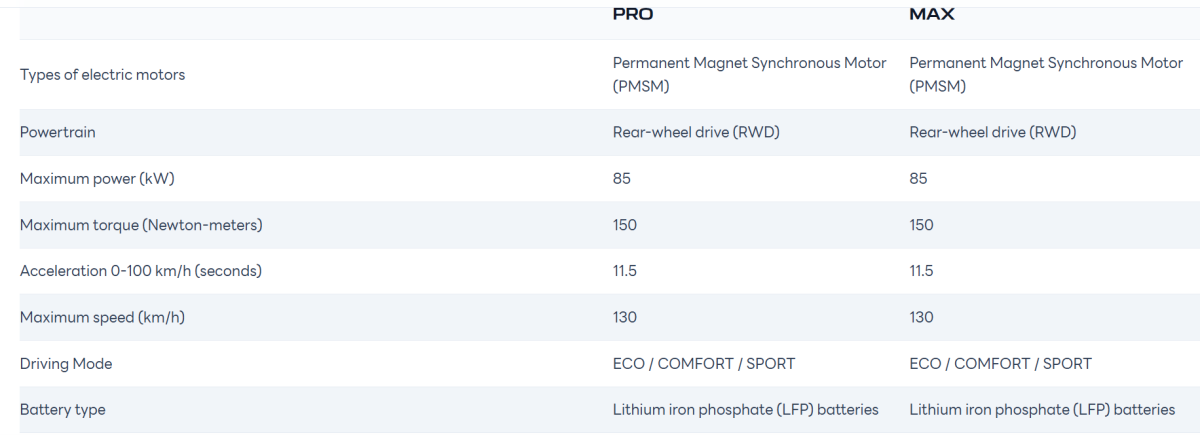Click the Battery type row label
The width and height of the screenshot is (1200, 435).
pos(62,410)
